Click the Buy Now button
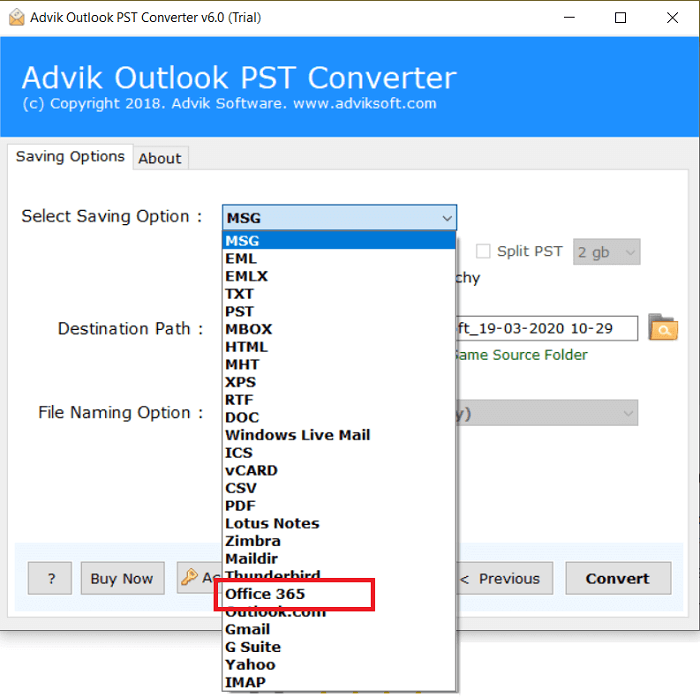 click(x=122, y=578)
